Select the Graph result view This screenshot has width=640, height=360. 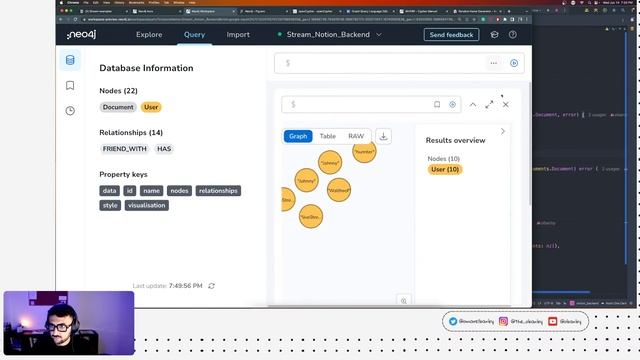pyautogui.click(x=298, y=136)
